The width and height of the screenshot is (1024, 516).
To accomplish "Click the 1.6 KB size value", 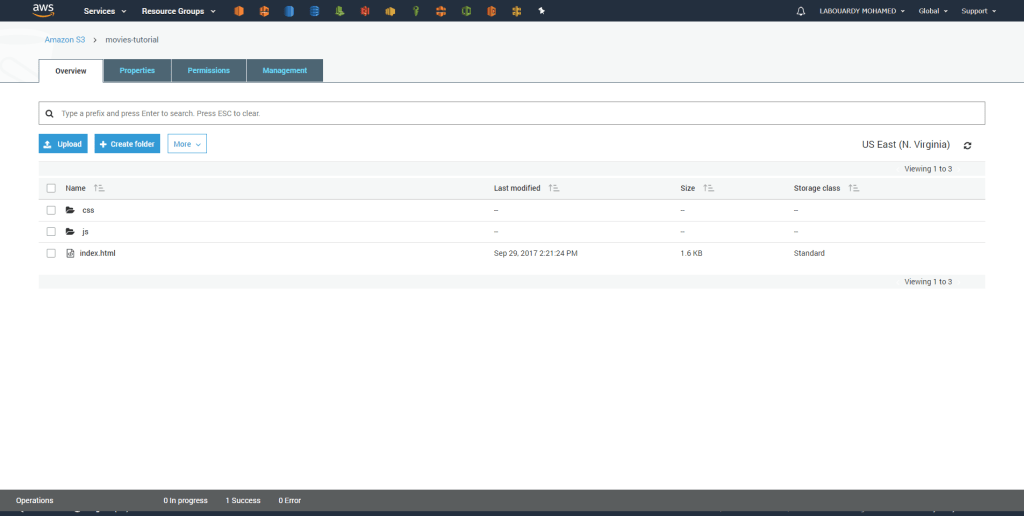I will click(x=691, y=253).
